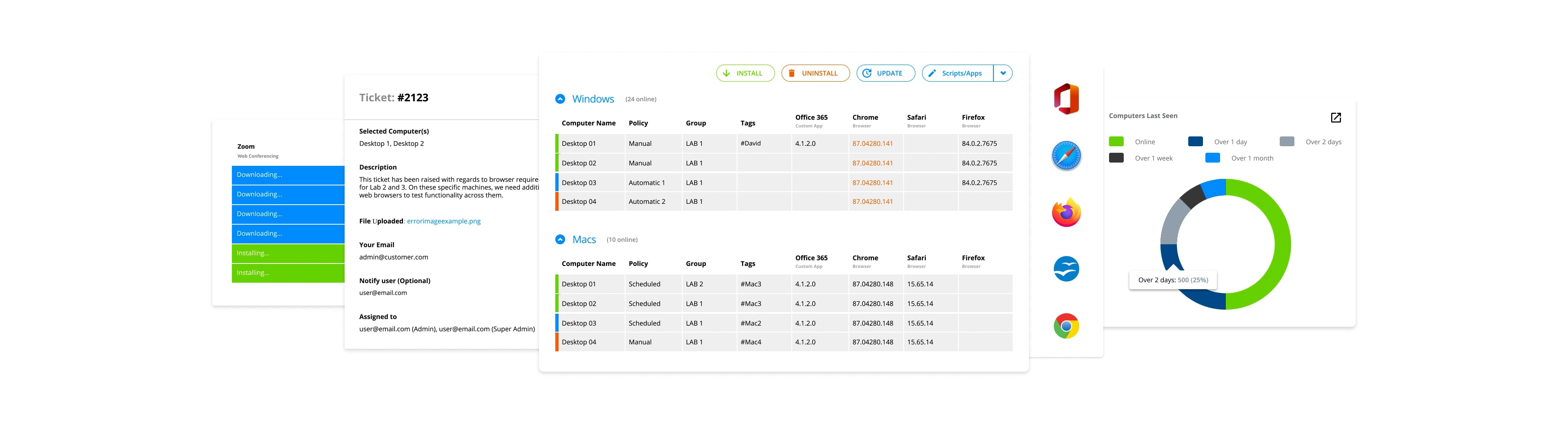Click the admin@customer.com email field
Viewport: 1568px width, 424px height.
point(393,257)
